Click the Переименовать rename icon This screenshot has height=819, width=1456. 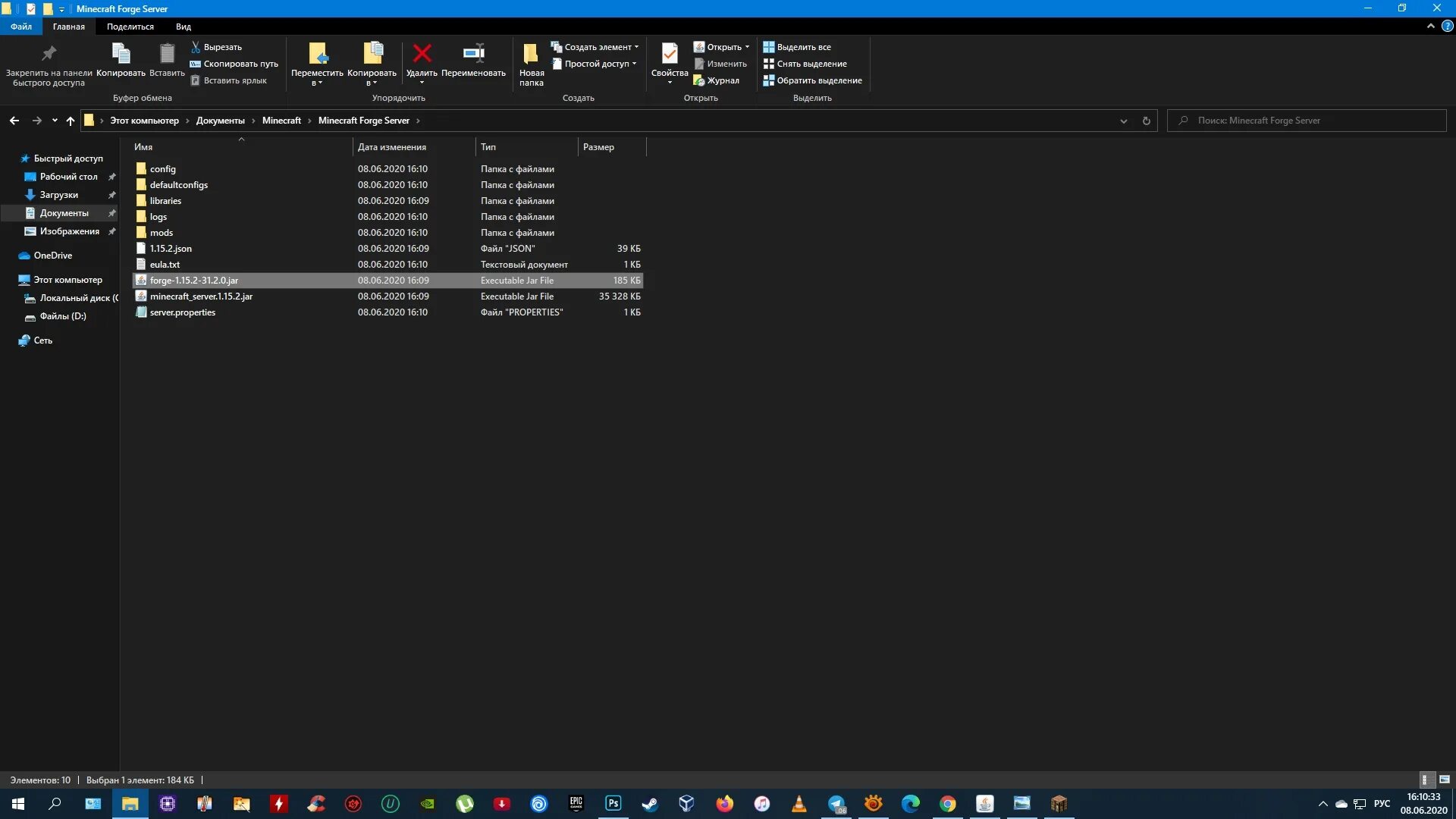pyautogui.click(x=473, y=53)
